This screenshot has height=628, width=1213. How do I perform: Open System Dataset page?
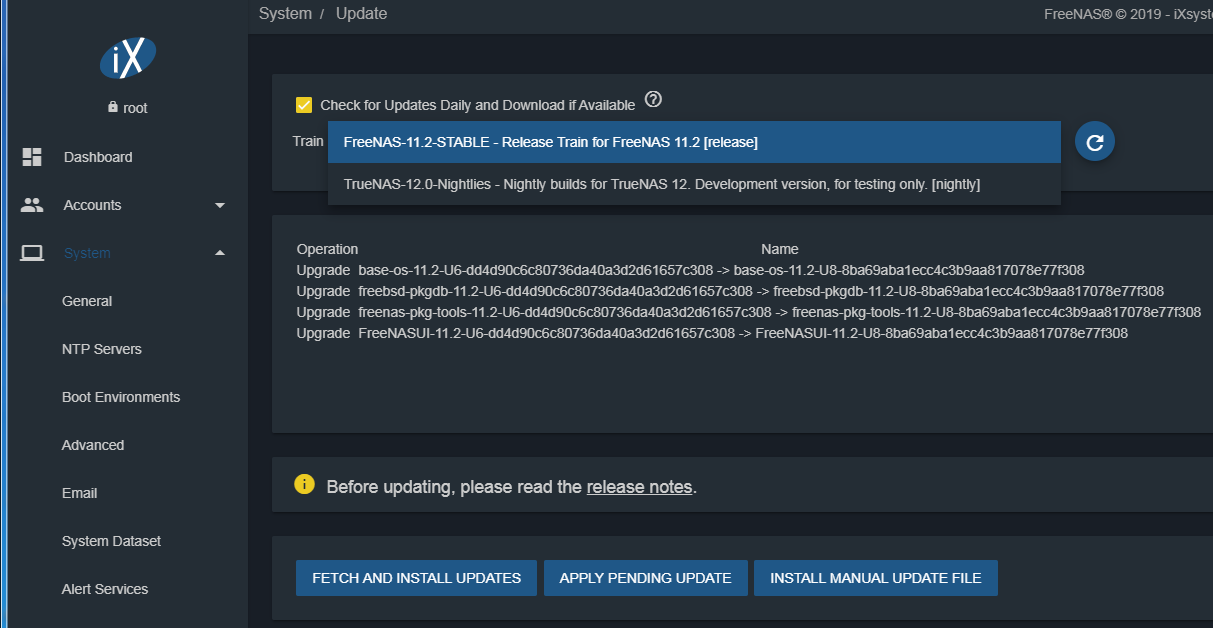coord(111,541)
